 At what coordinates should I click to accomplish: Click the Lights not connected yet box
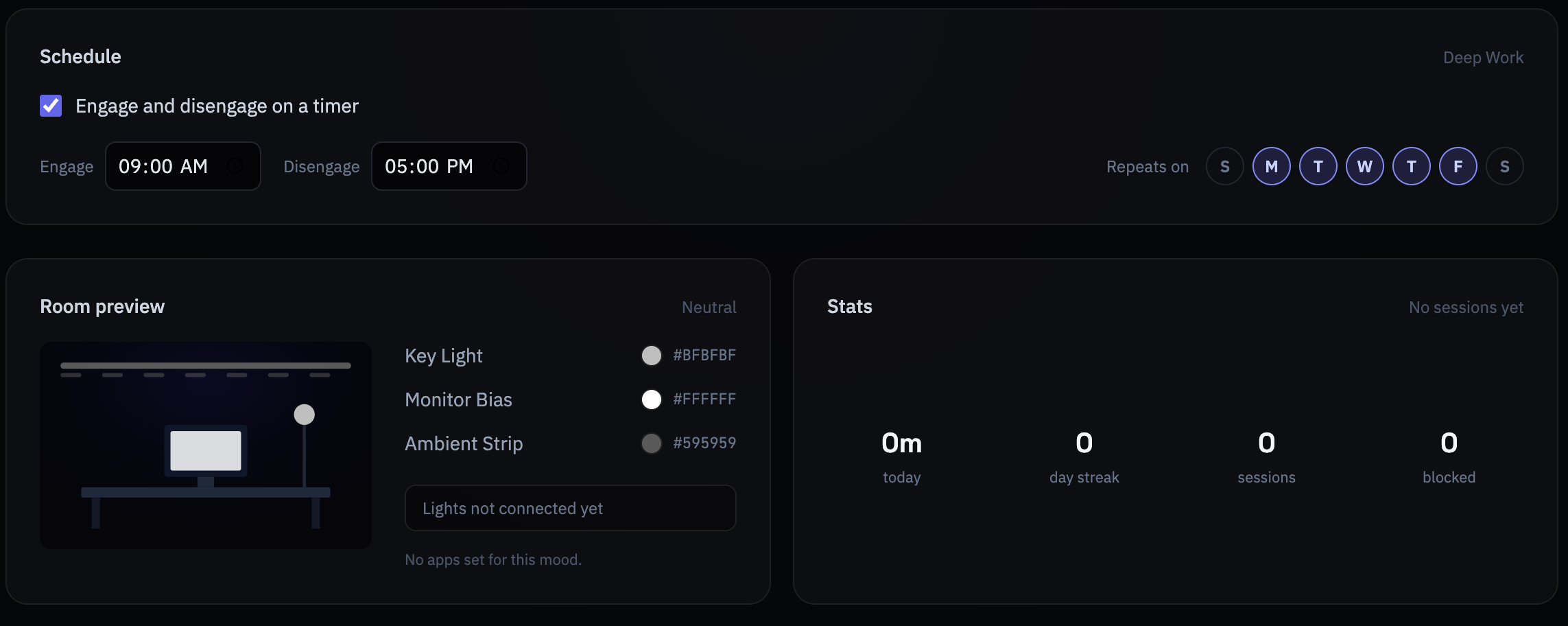[571, 508]
